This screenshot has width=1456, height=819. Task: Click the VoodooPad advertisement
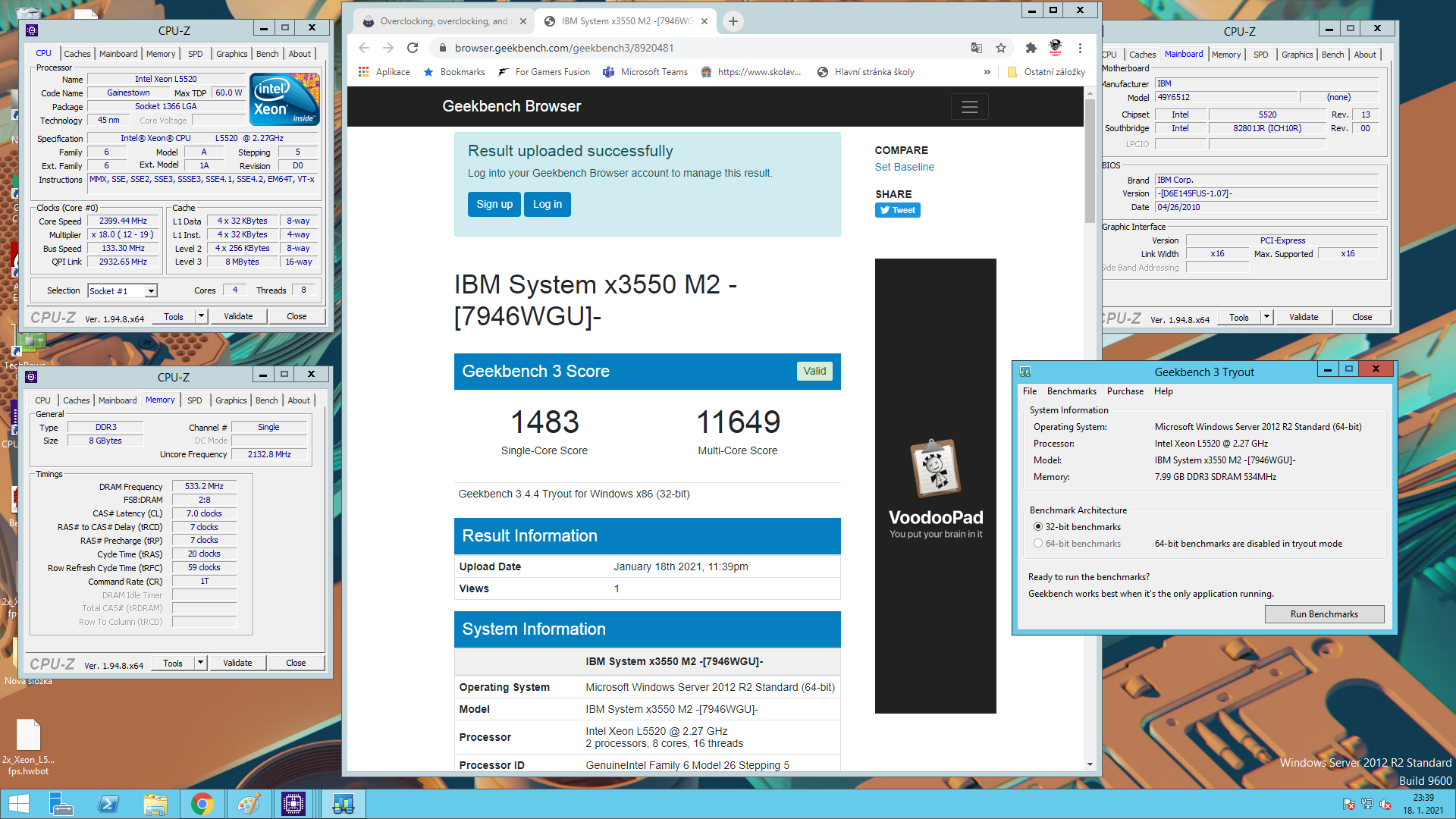click(x=935, y=486)
